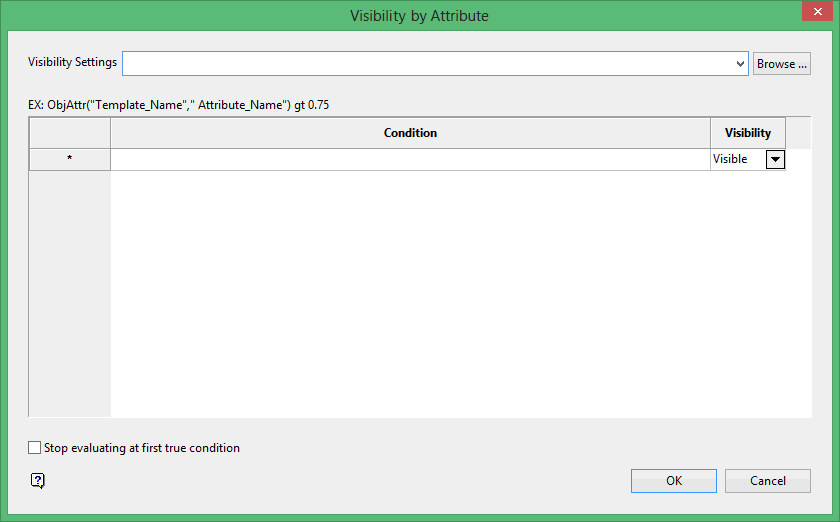Click the "Visibility Settings" label text
This screenshot has width=840, height=522.
(72, 62)
